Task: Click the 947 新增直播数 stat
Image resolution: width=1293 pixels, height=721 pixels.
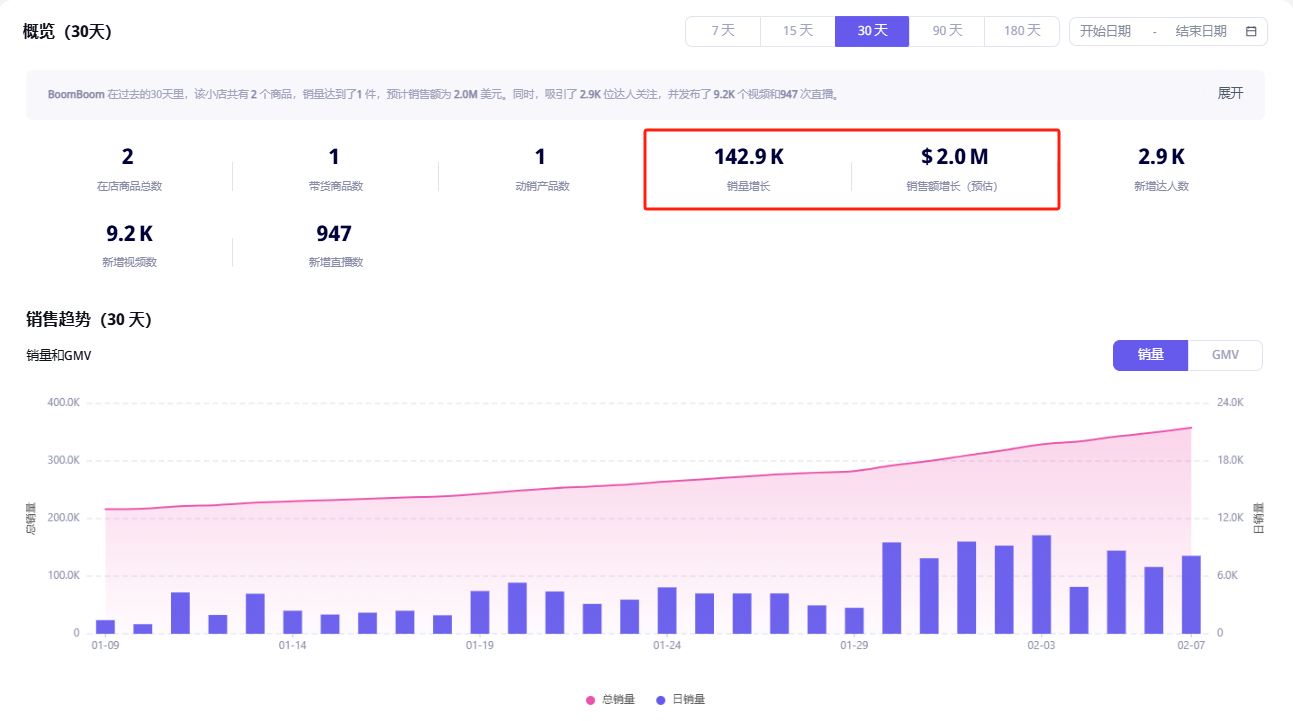Action: pos(334,245)
